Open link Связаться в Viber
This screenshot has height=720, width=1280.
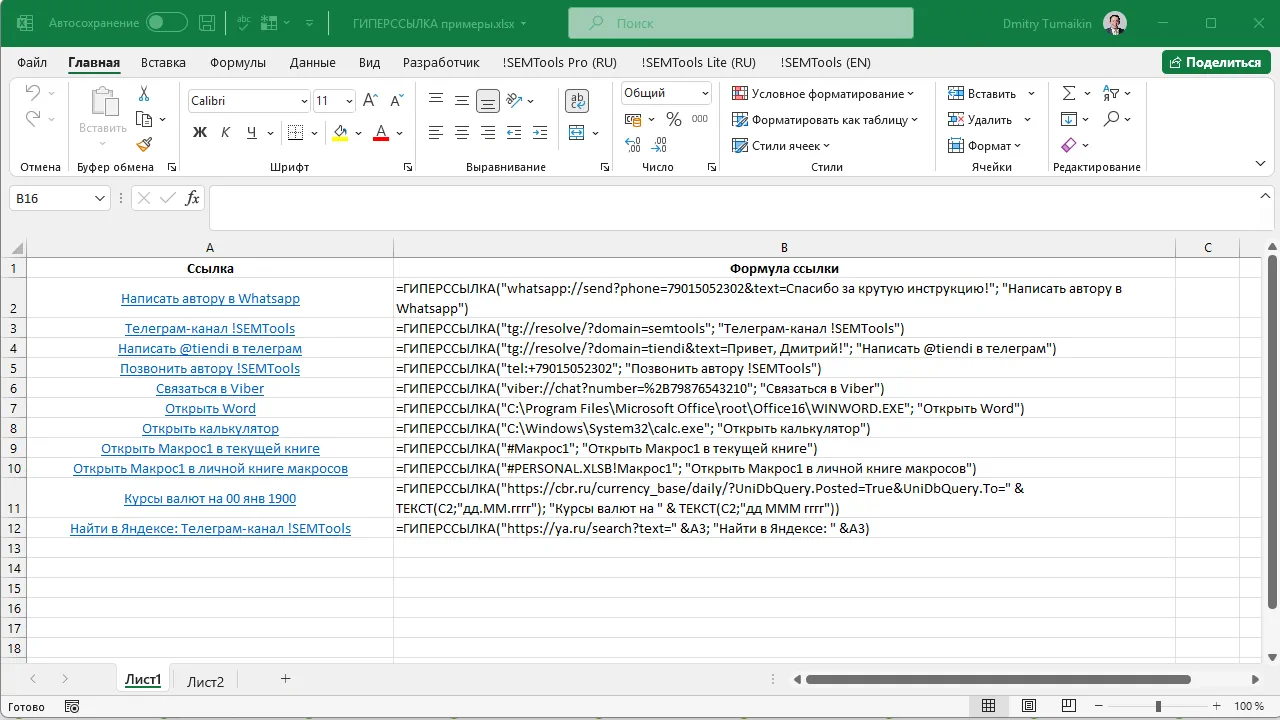coord(210,388)
